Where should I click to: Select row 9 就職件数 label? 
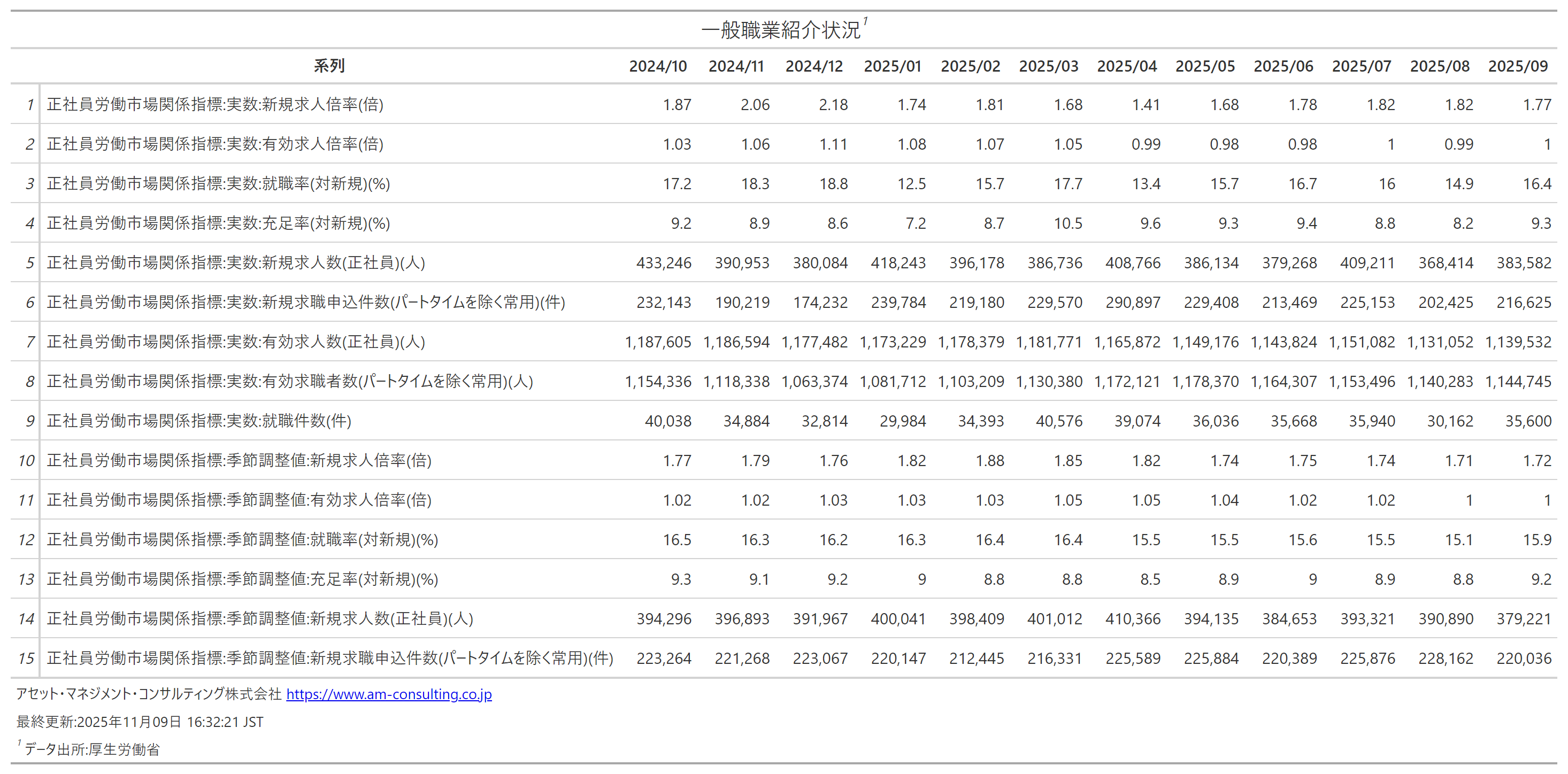click(199, 421)
